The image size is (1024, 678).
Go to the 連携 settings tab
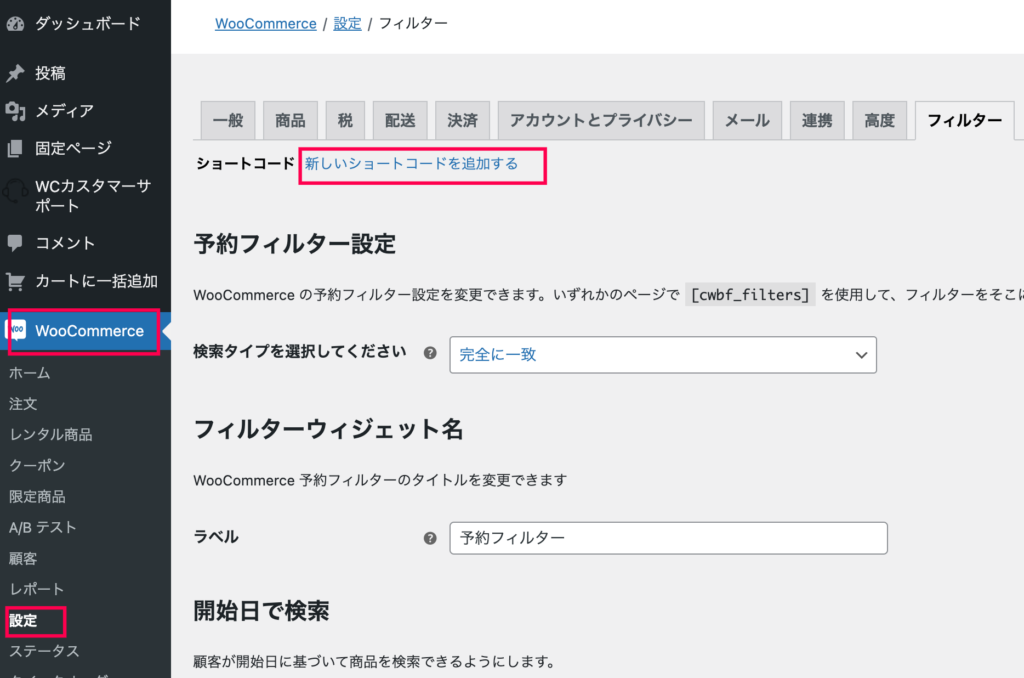pos(817,121)
